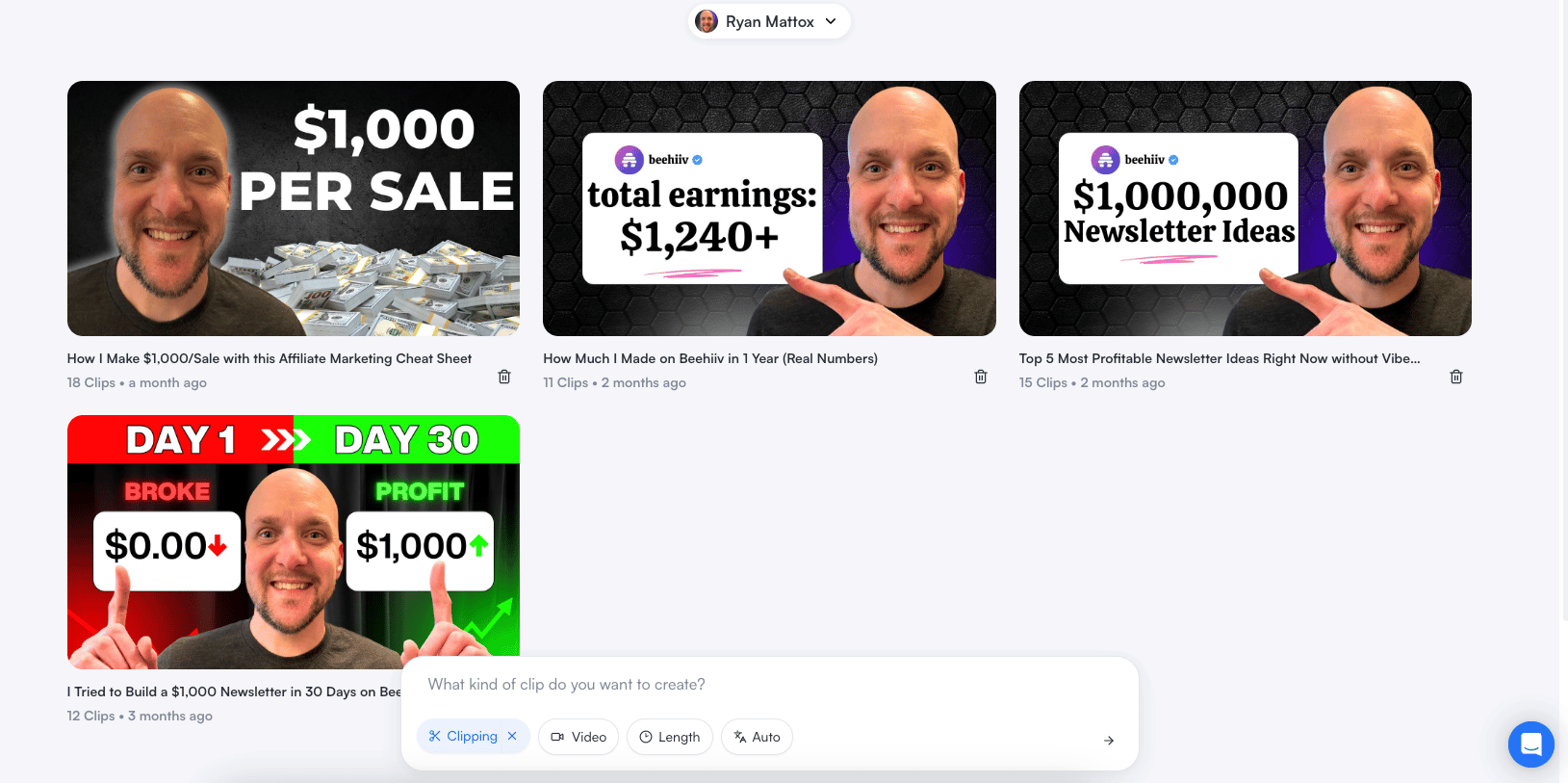Remove the Clipping tag via X
The height and width of the screenshot is (783, 1568).
click(x=512, y=736)
